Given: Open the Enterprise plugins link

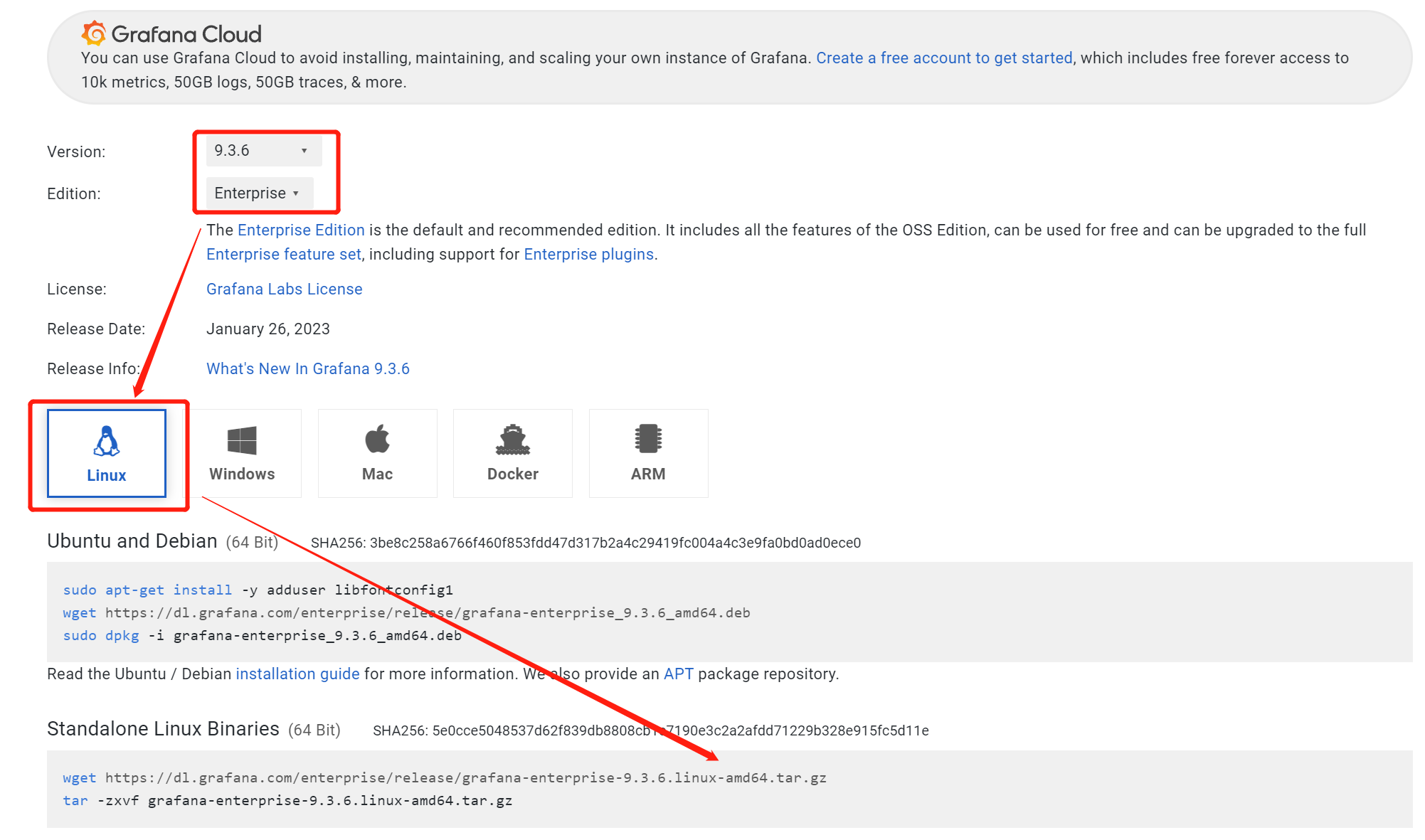Looking at the screenshot, I should coord(588,255).
